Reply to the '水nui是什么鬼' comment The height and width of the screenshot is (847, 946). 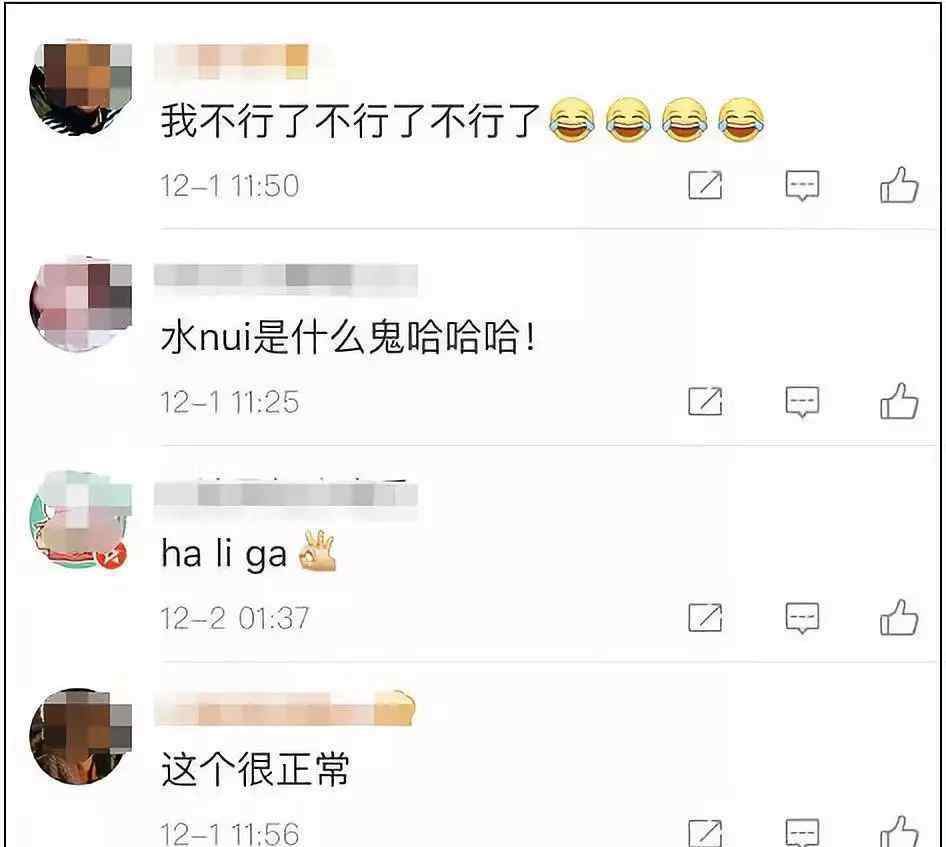tap(802, 402)
